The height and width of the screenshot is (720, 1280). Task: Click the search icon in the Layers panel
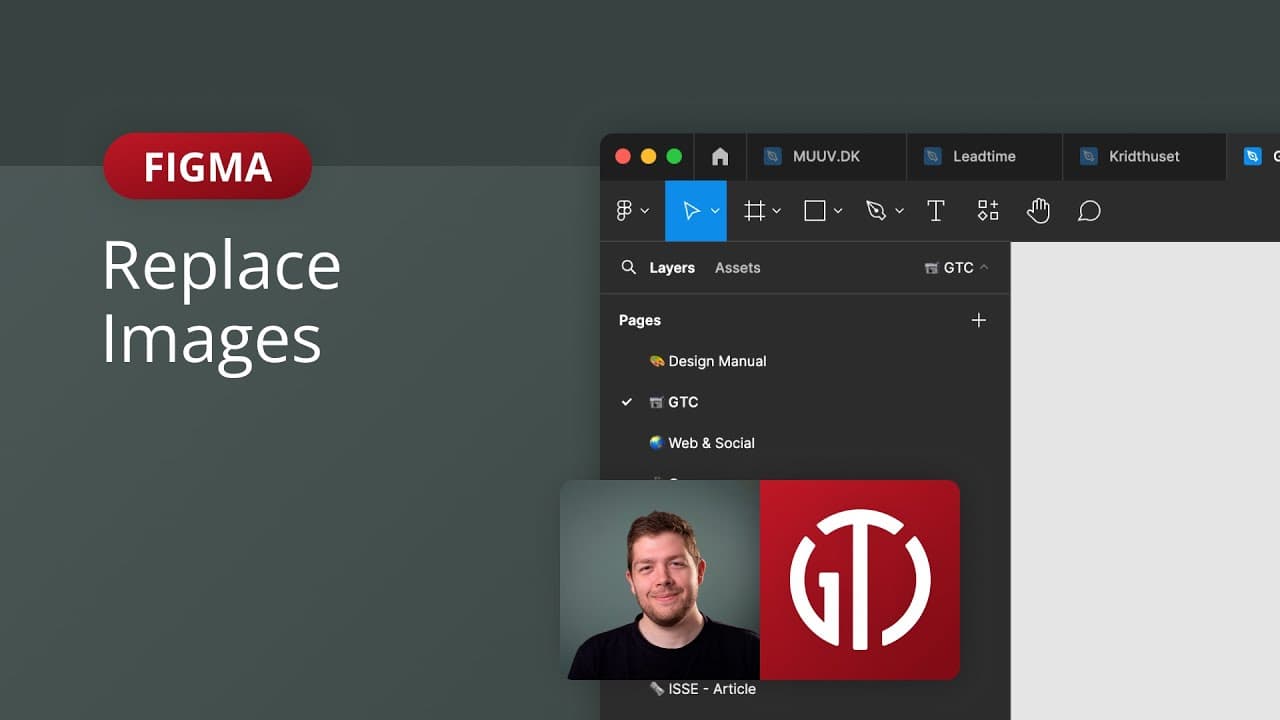628,267
